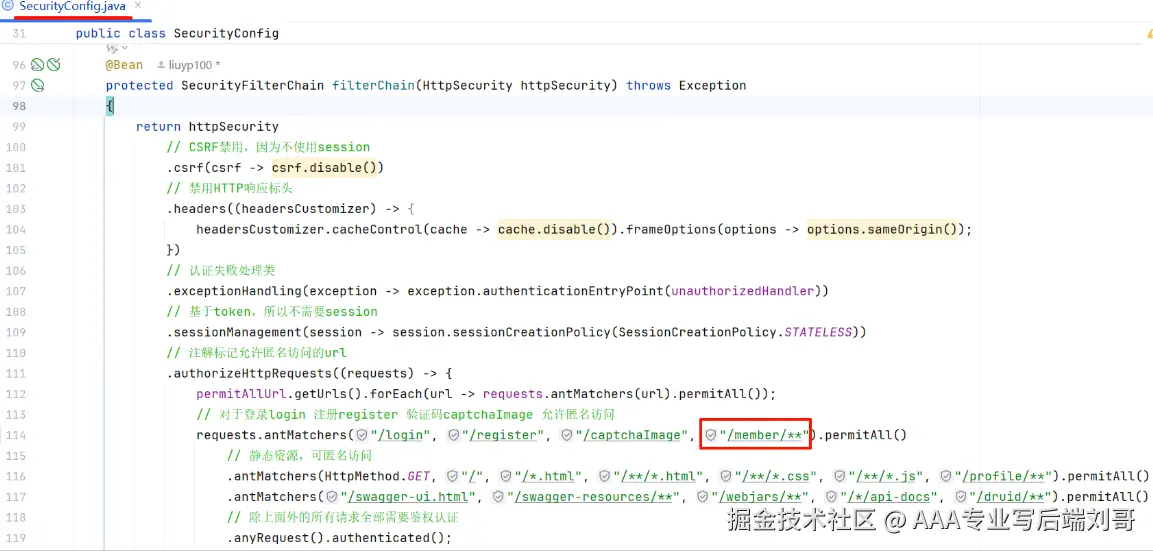Click the shield icon before "/captchaImage"
The image size is (1153, 551).
(x=566, y=435)
